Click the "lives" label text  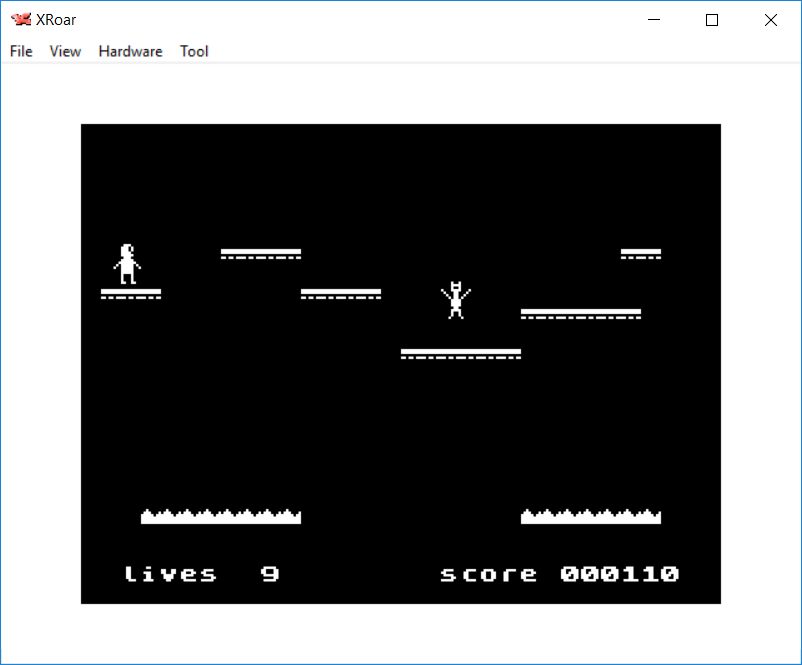point(170,574)
